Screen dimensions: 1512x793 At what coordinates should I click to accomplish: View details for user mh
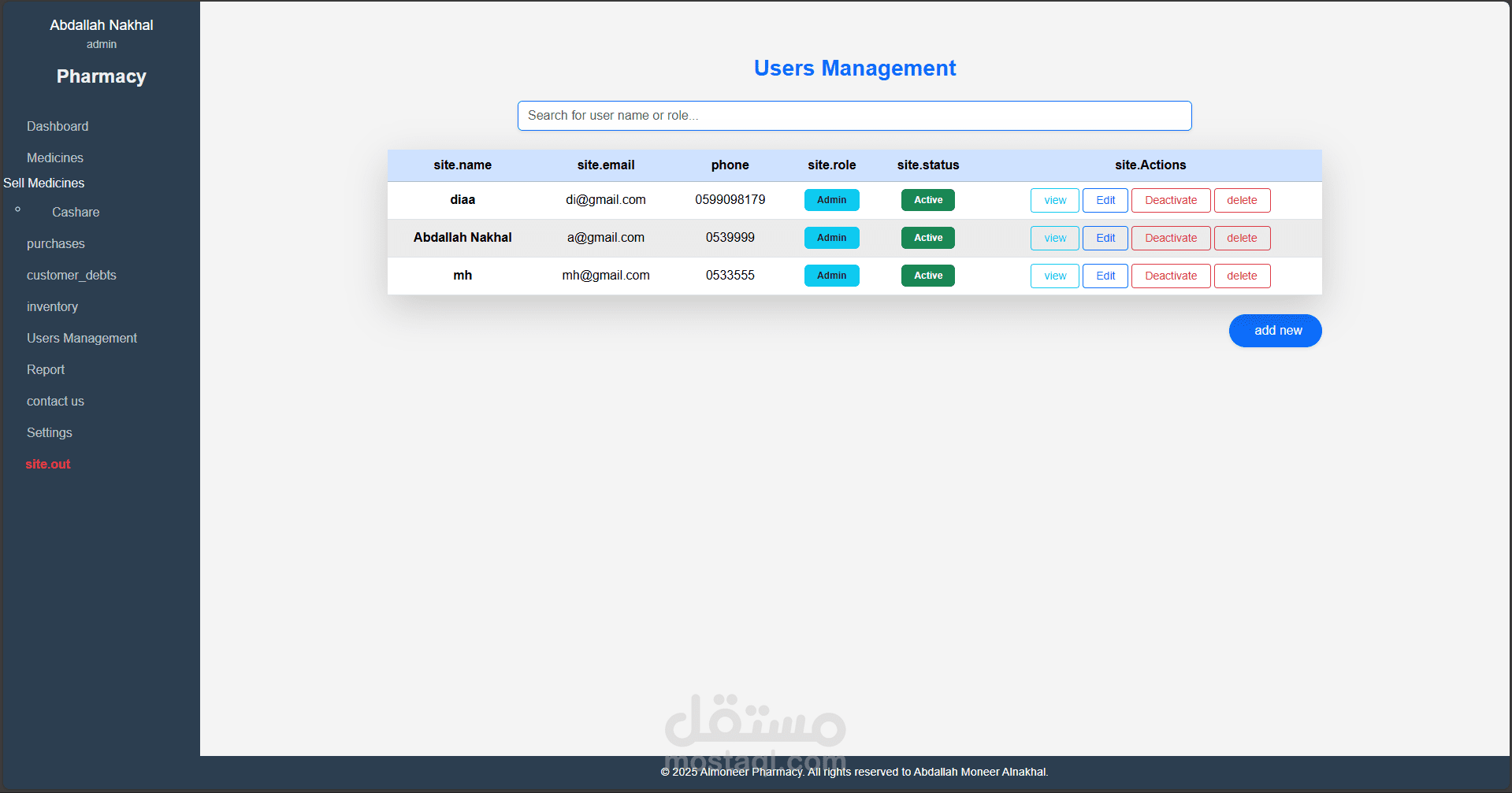point(1055,276)
